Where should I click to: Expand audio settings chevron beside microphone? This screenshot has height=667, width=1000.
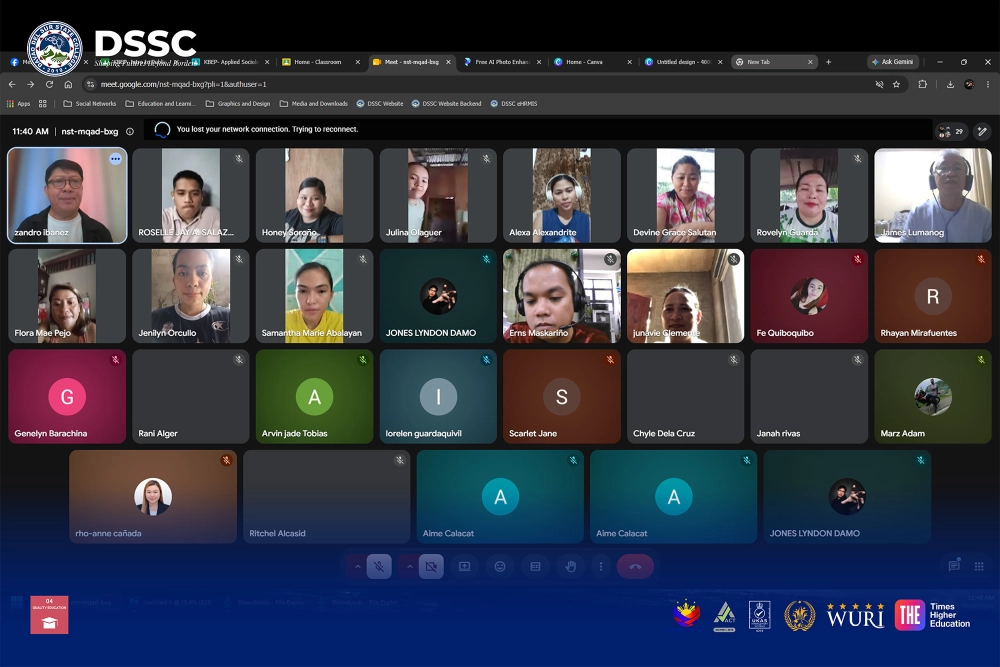[x=358, y=566]
